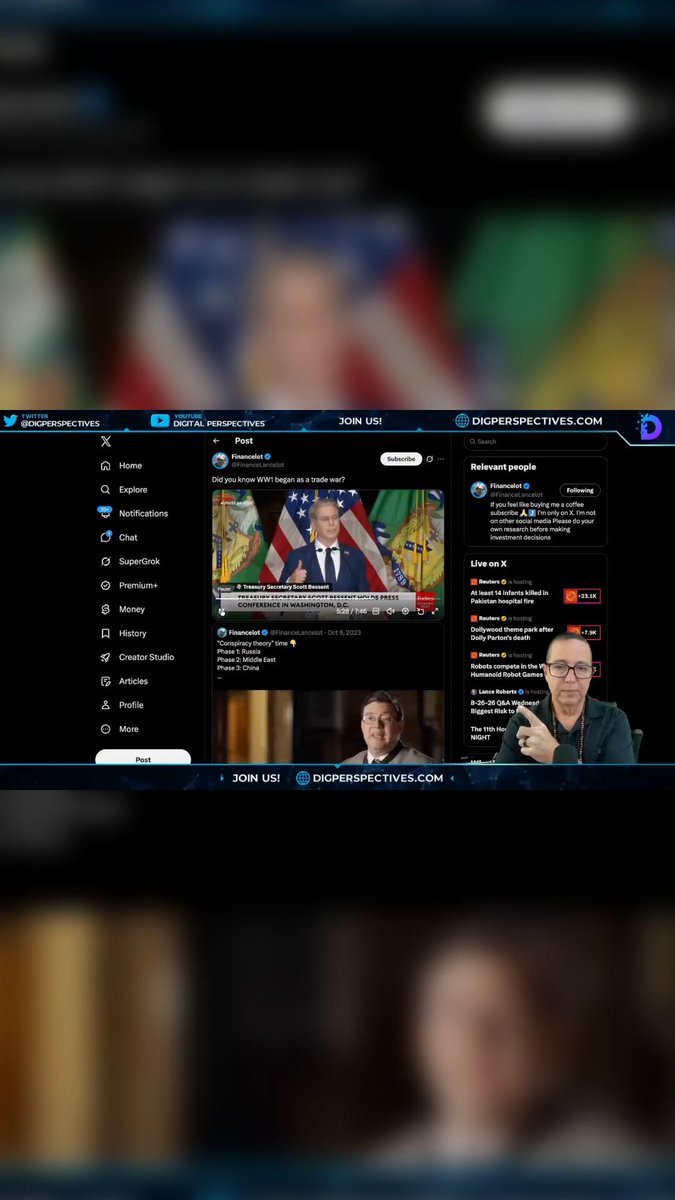
Task: Click the Premium+ badge icon
Action: [x=106, y=586]
